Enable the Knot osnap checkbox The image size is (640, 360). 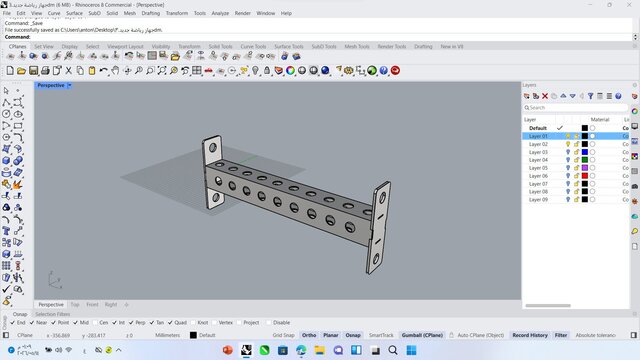[x=193, y=322]
